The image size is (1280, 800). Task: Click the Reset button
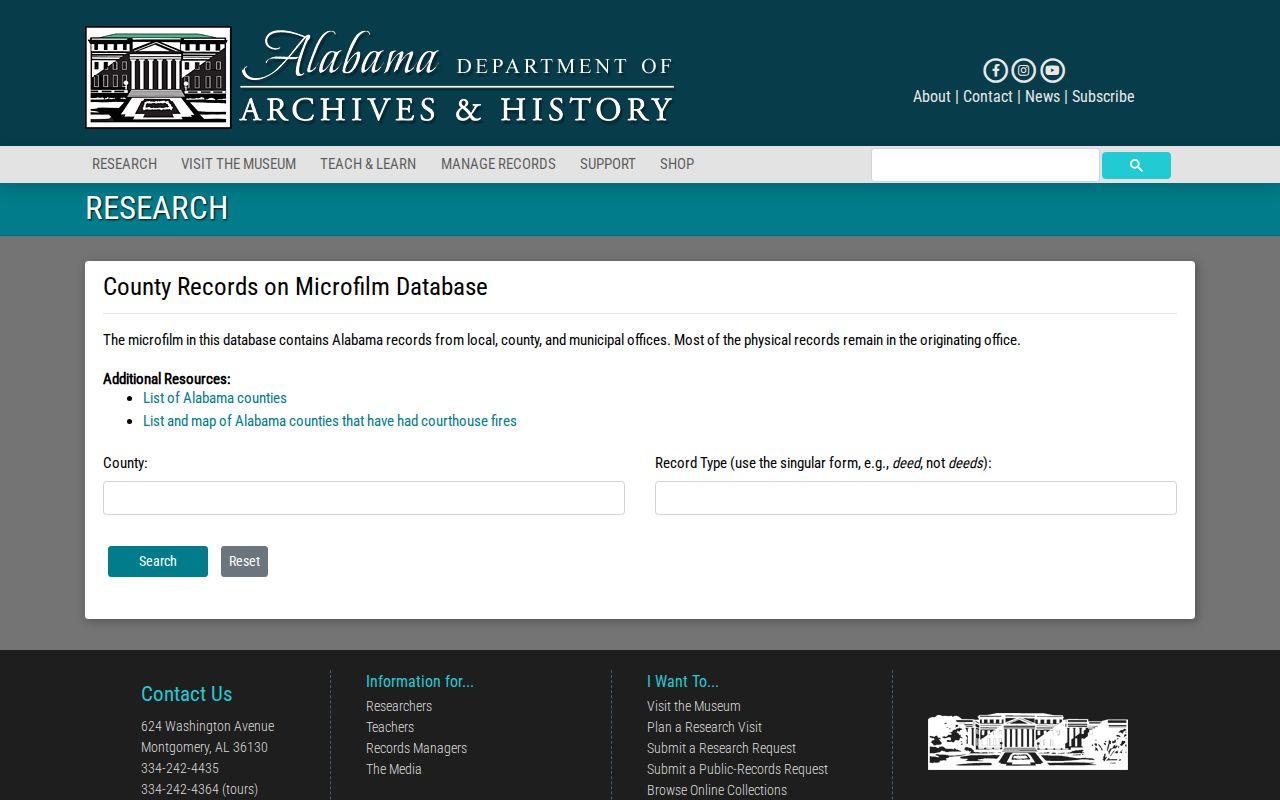pos(244,561)
